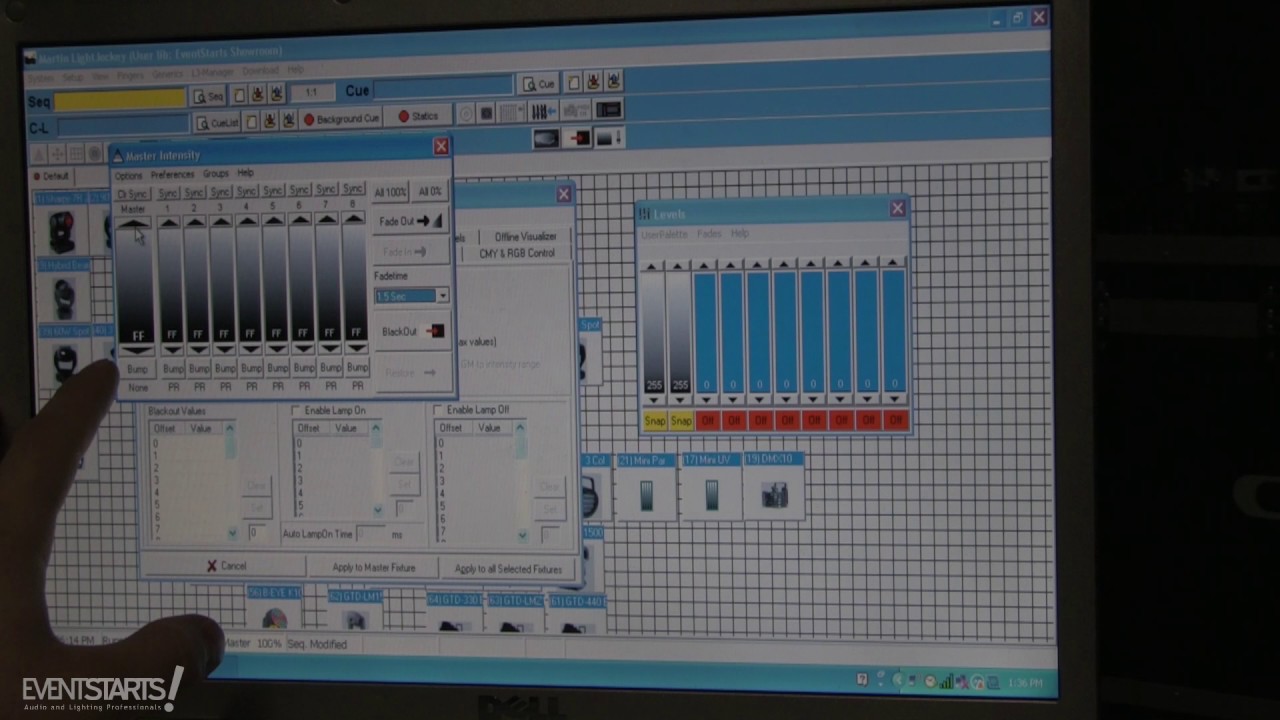The height and width of the screenshot is (720, 1280).
Task: Click scroll-down arrow of Blackout Values list
Action: (x=232, y=534)
